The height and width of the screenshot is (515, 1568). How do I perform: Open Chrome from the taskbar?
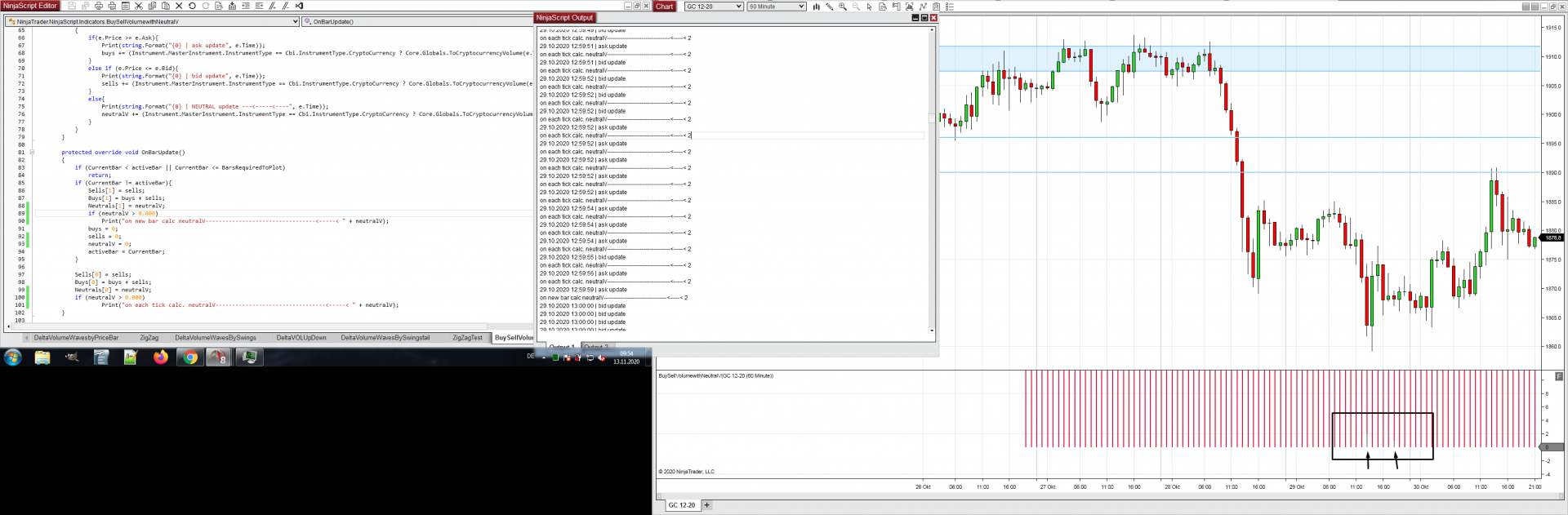pos(189,357)
